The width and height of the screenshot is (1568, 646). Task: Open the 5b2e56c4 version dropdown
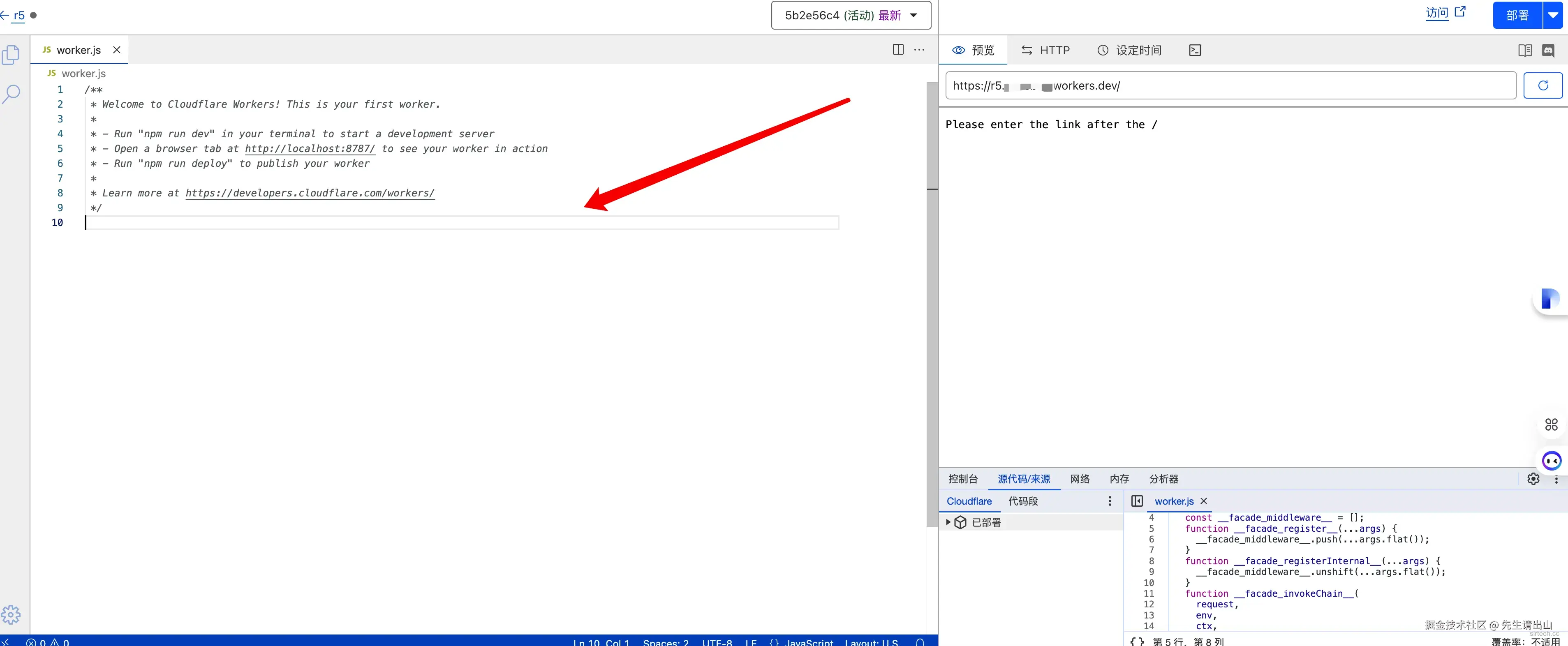pyautogui.click(x=850, y=15)
